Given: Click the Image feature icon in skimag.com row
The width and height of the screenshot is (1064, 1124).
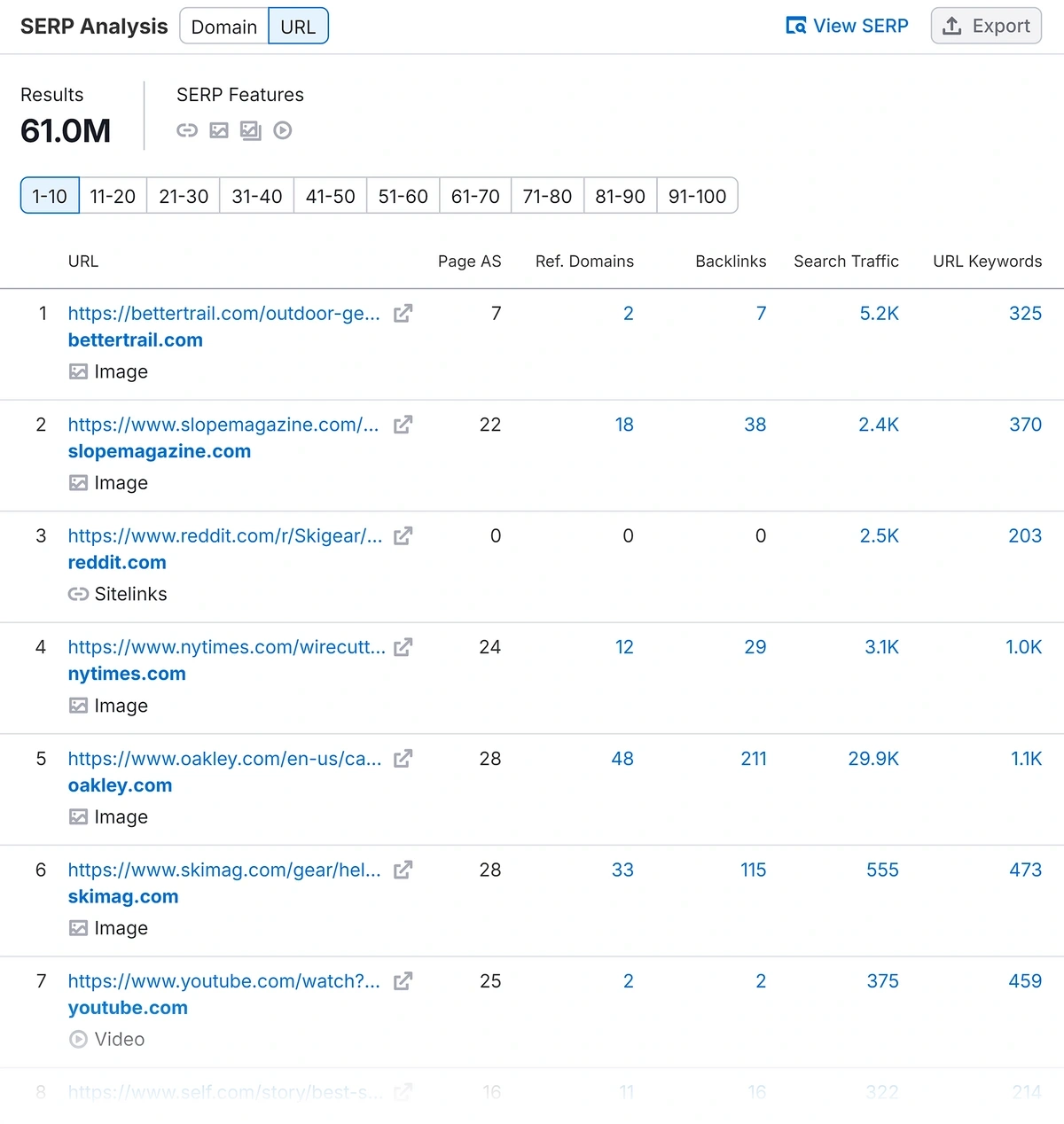Looking at the screenshot, I should click(x=79, y=928).
